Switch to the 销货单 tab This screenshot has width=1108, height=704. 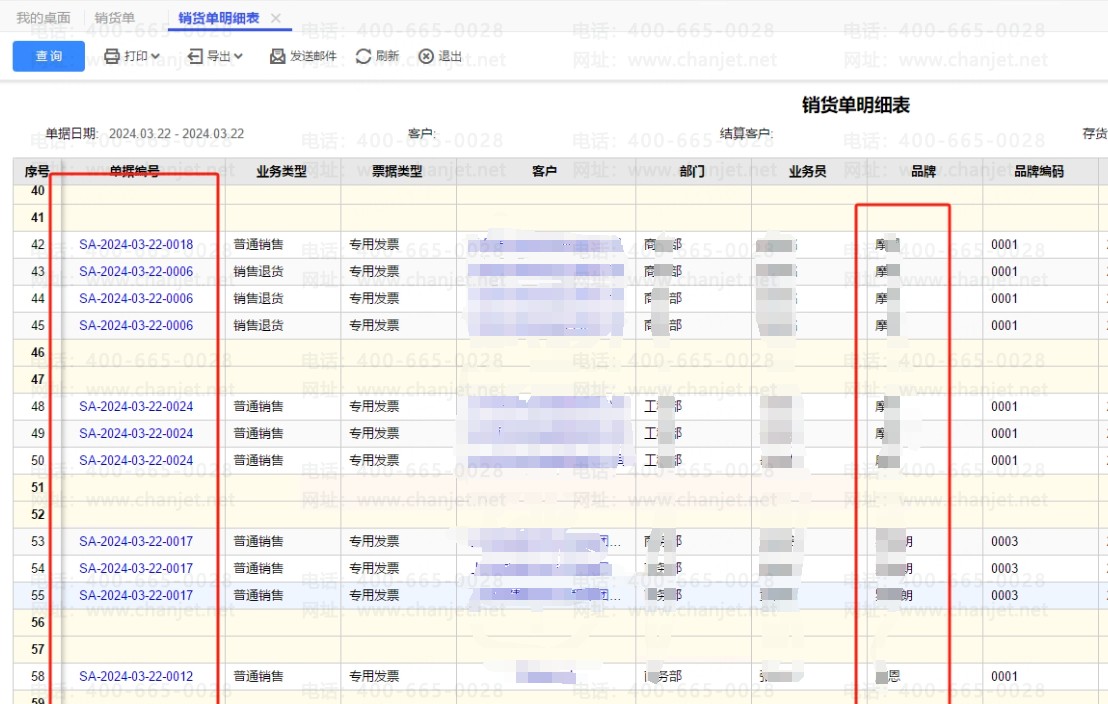114,18
